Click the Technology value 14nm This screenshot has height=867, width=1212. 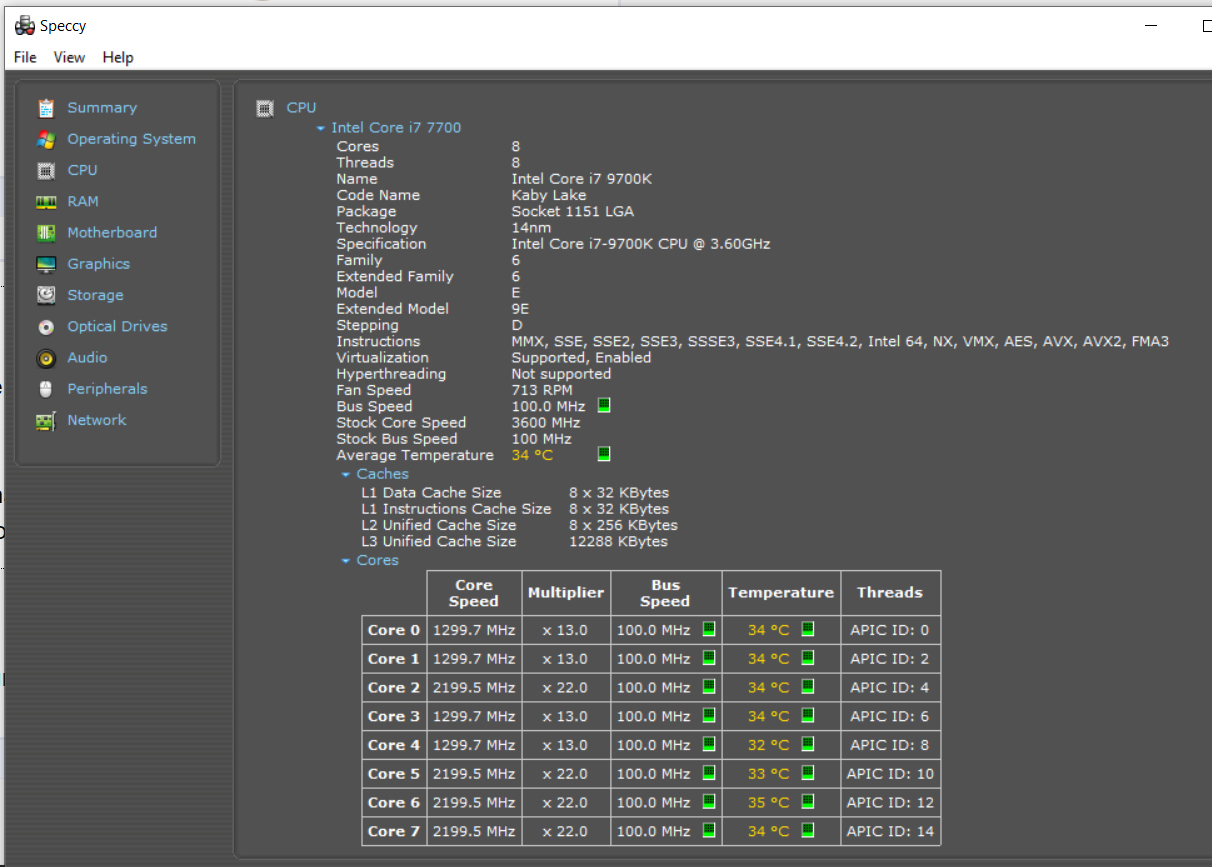531,228
